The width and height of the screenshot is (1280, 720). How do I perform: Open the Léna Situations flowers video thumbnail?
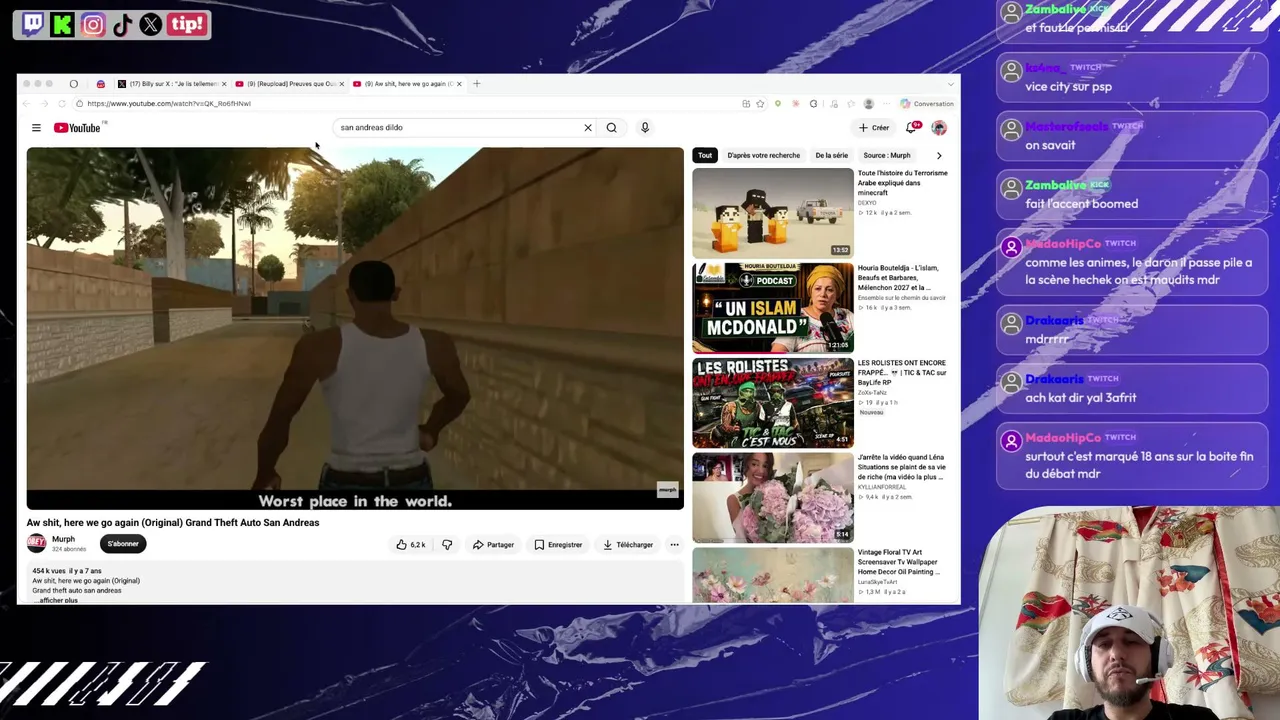click(773, 498)
